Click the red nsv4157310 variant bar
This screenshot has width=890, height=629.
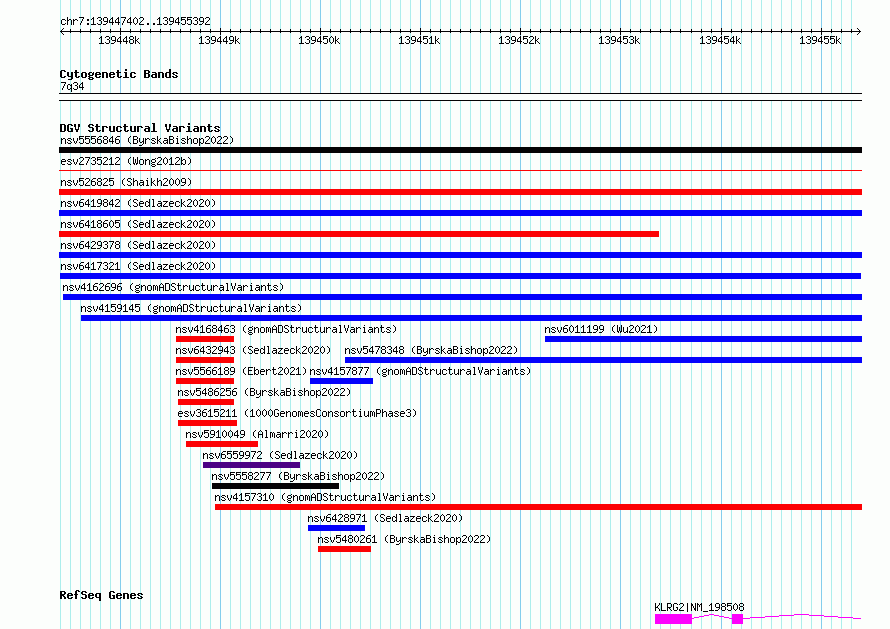point(538,507)
